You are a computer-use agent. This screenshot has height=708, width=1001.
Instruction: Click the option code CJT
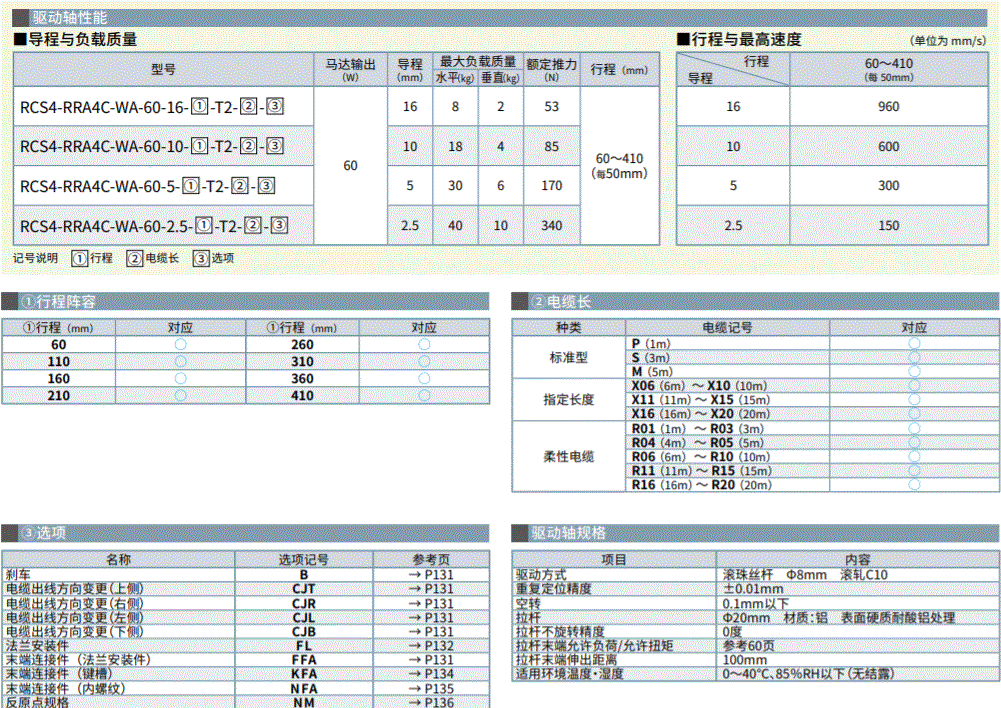(x=304, y=589)
